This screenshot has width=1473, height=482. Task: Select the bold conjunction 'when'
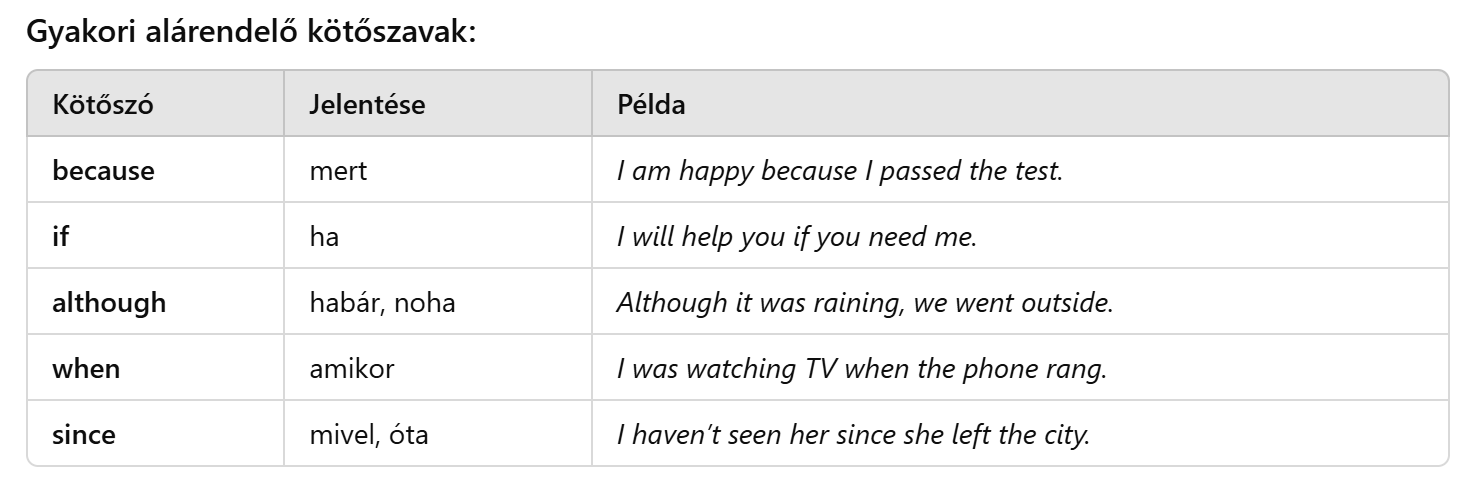coord(86,369)
